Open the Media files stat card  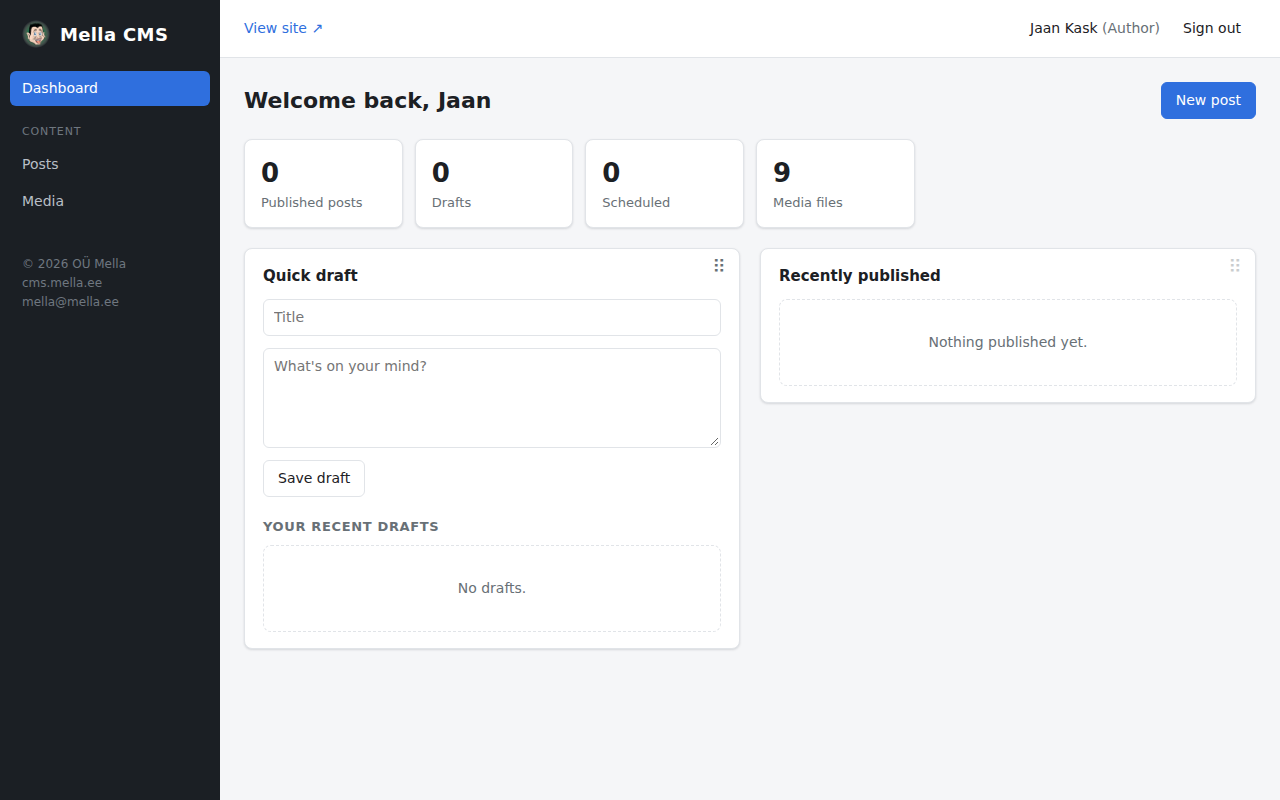click(x=835, y=183)
